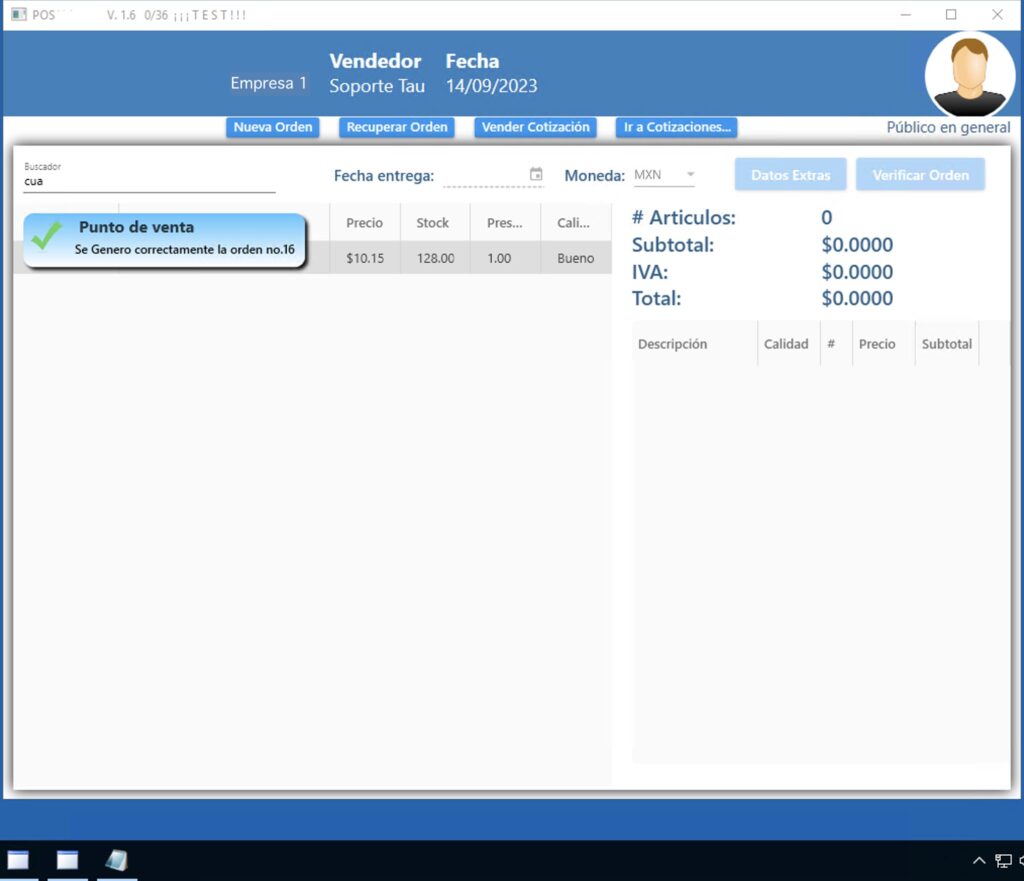Screen dimensions: 1024x881
Task: Focus the Buscador search field
Action: pos(149,182)
